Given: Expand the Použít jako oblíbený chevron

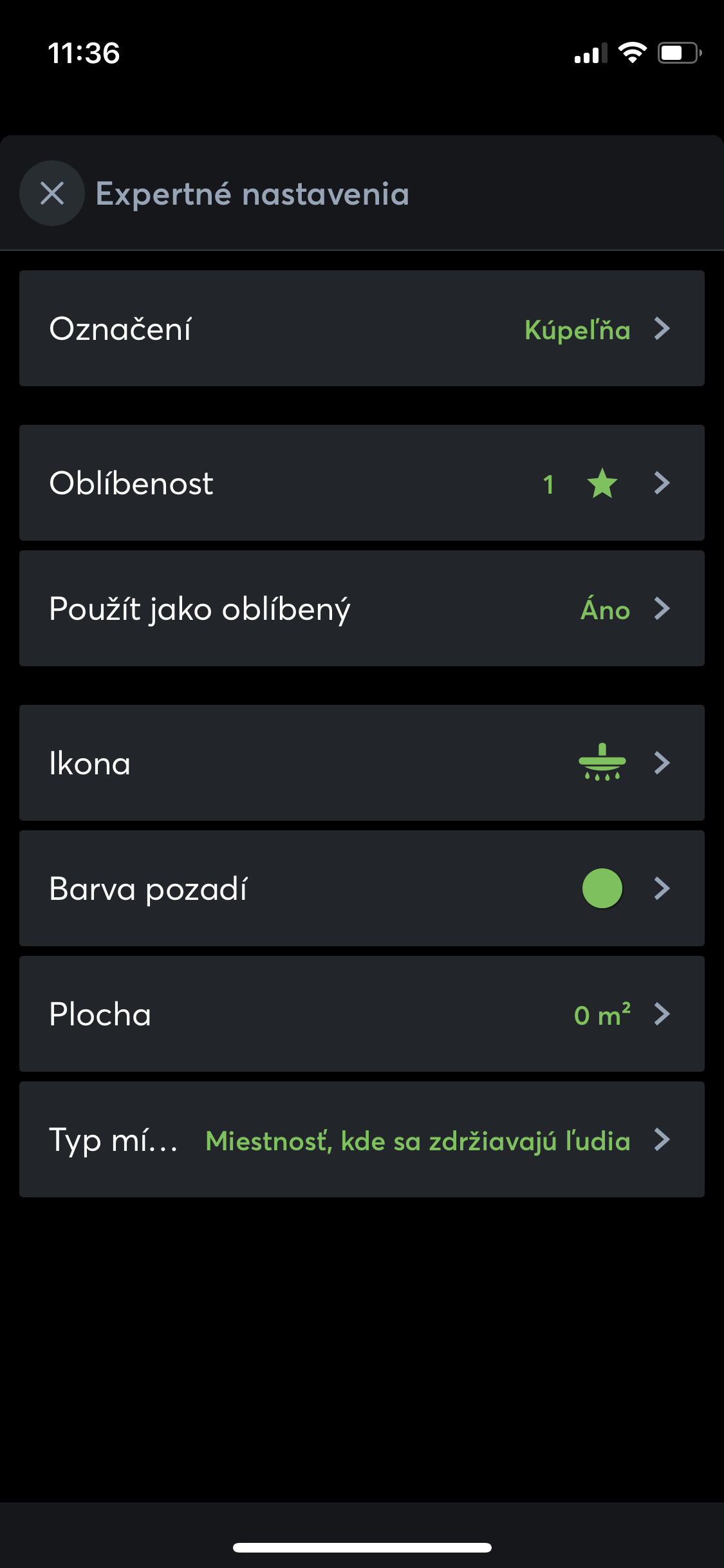Looking at the screenshot, I should click(x=662, y=608).
